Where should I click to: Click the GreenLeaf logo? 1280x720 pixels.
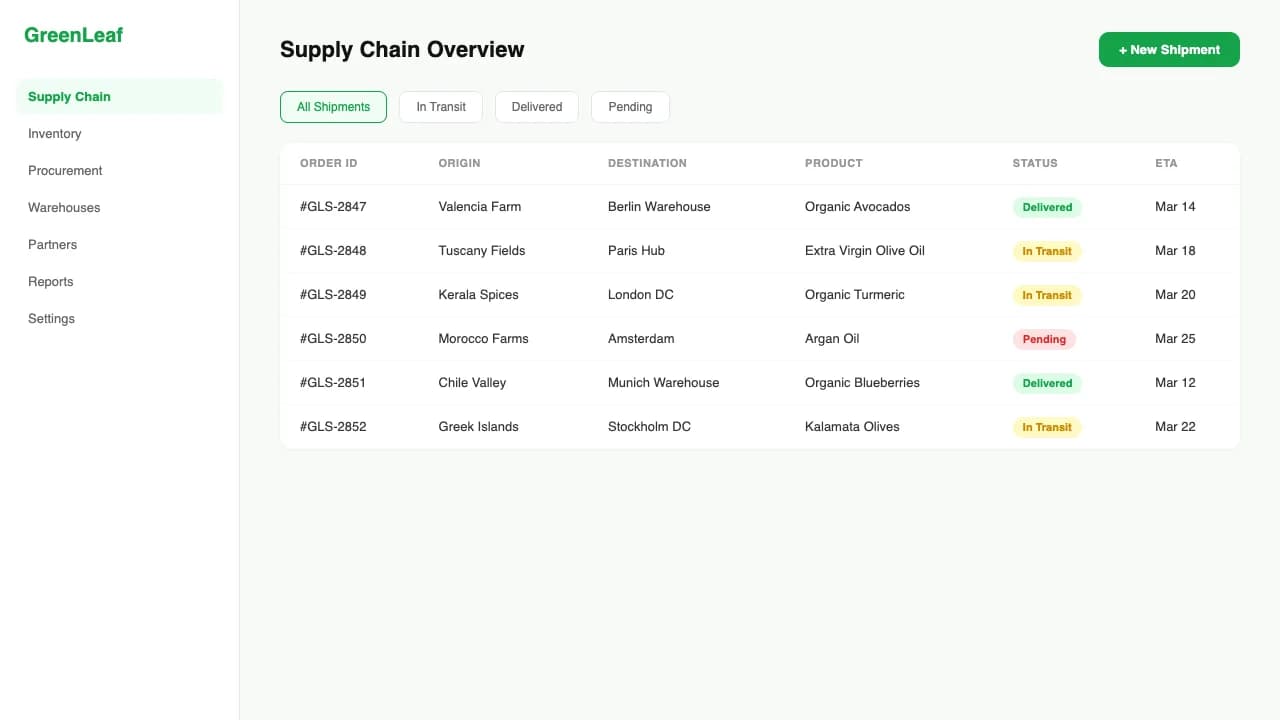[x=73, y=34]
